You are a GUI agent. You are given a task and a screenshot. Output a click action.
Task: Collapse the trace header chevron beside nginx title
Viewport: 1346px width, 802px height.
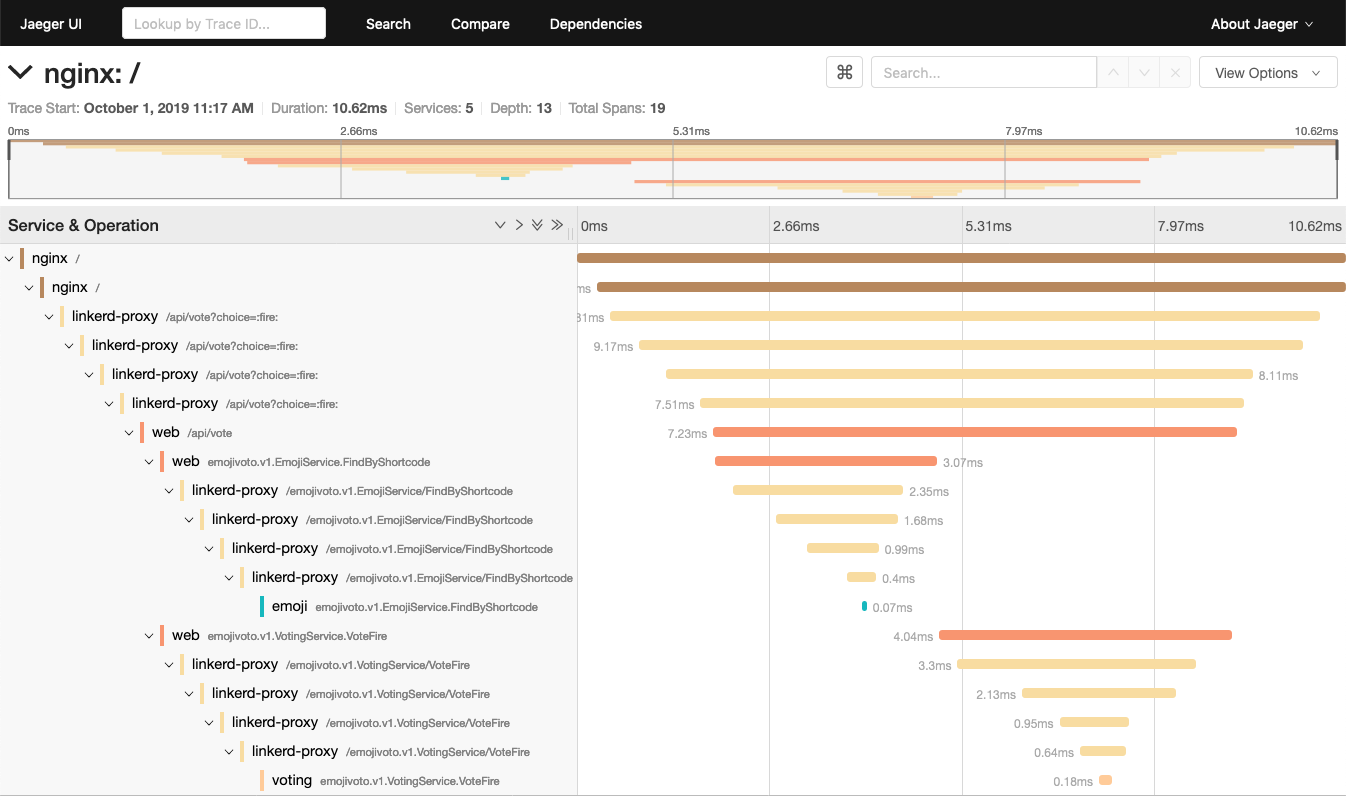[x=20, y=72]
